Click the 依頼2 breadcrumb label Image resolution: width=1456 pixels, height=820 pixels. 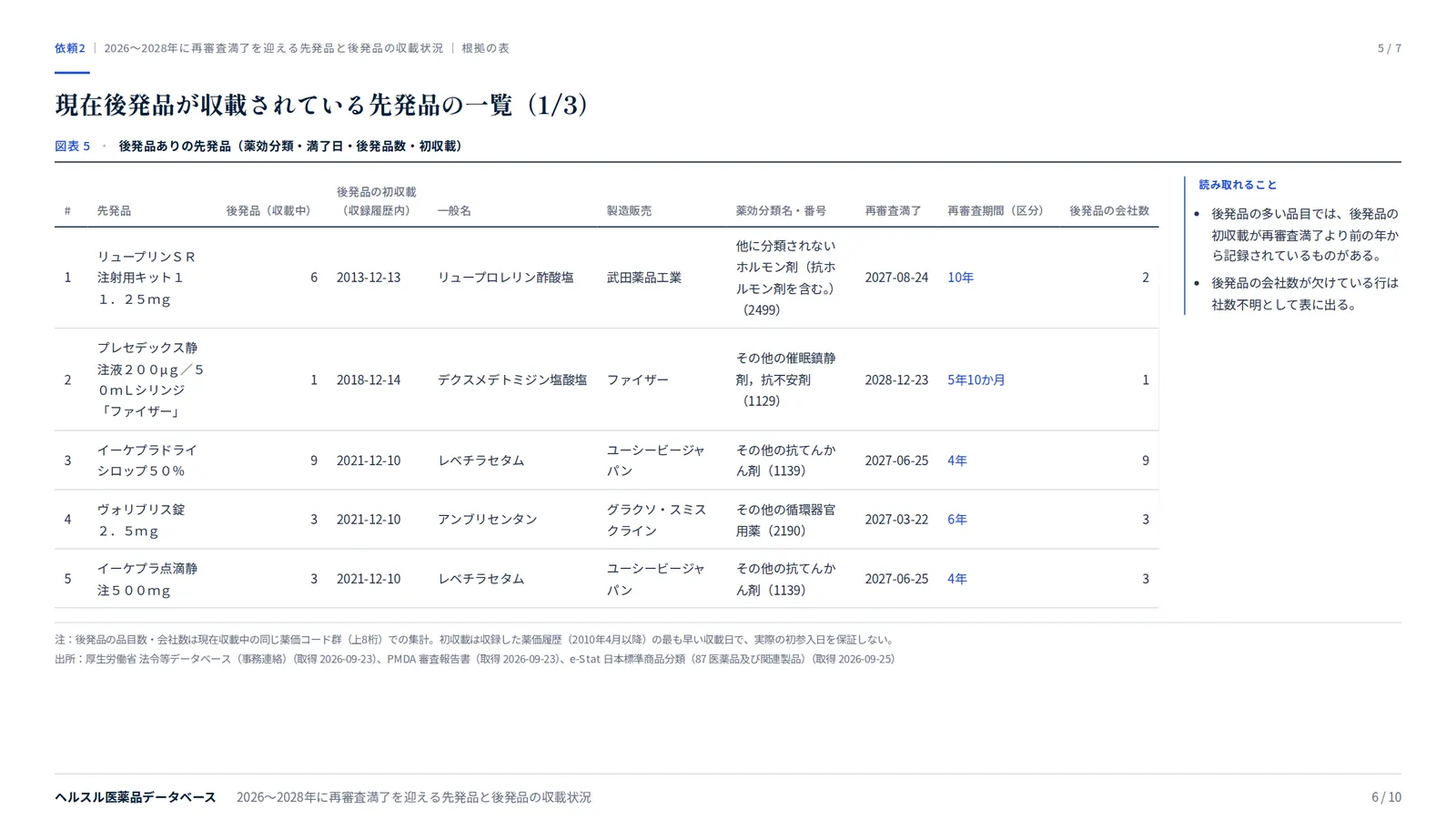pyautogui.click(x=70, y=48)
